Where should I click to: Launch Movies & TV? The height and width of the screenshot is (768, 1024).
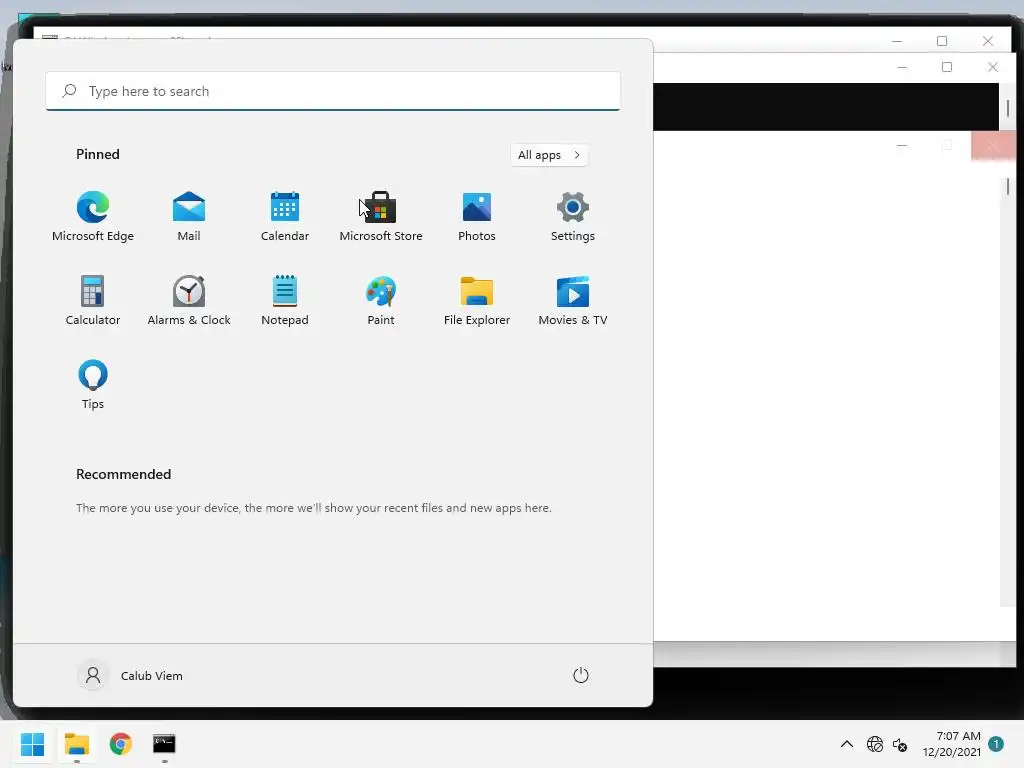coord(573,300)
